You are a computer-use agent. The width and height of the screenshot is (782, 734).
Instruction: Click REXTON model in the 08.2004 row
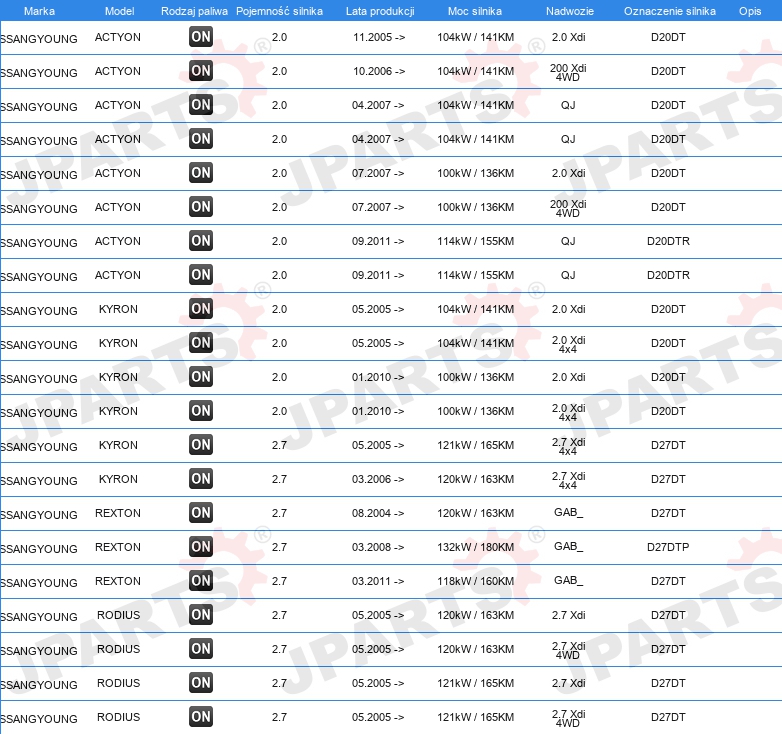pos(118,513)
